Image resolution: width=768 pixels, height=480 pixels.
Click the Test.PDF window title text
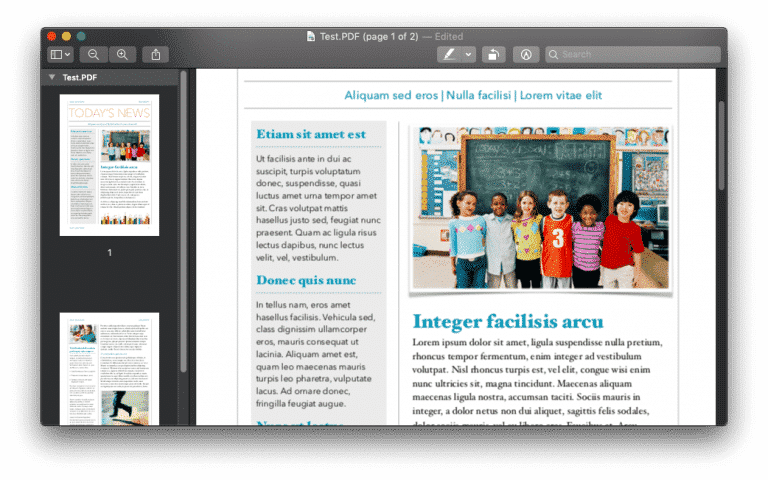[369, 36]
